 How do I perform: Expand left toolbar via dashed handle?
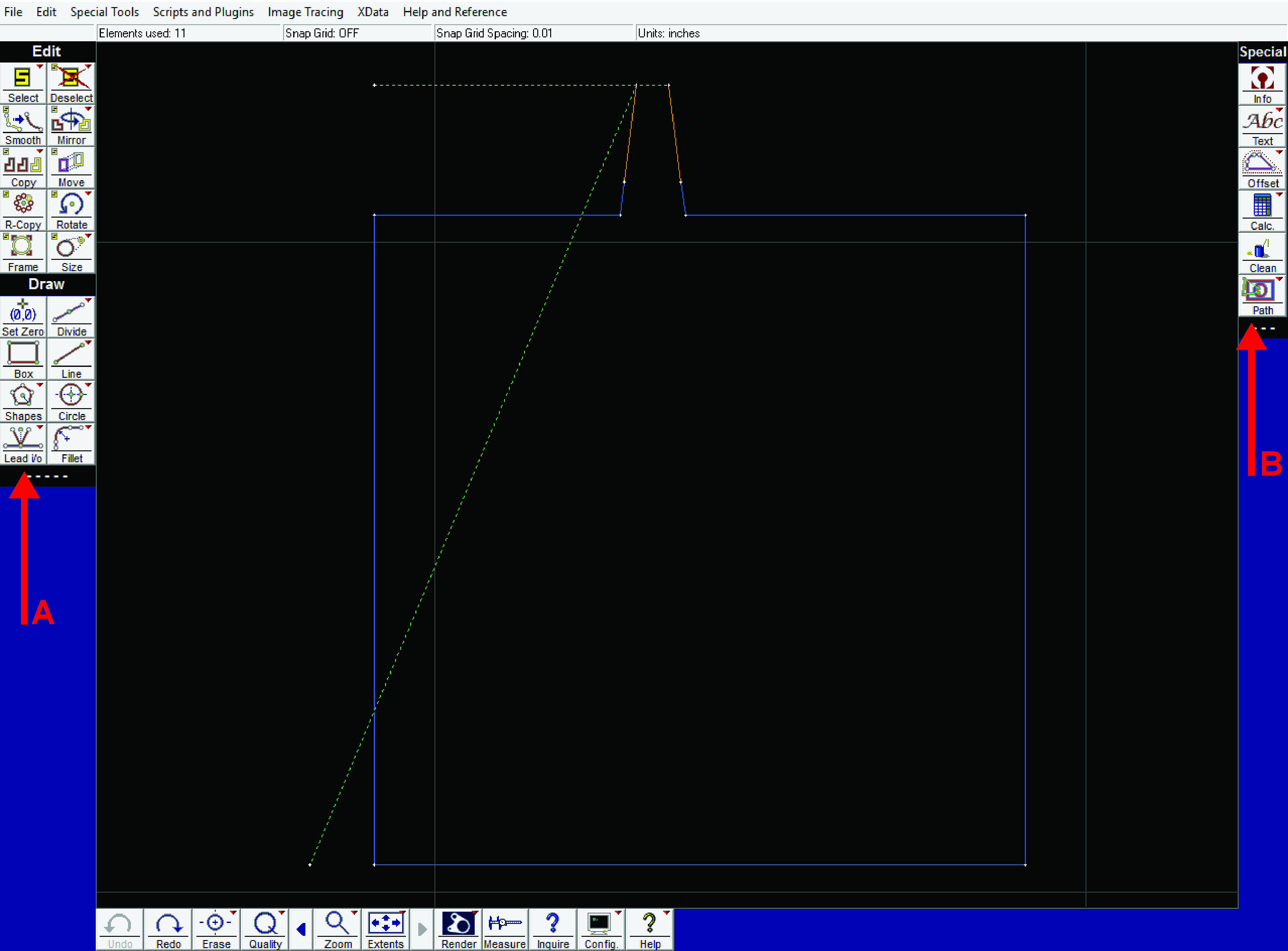48,476
